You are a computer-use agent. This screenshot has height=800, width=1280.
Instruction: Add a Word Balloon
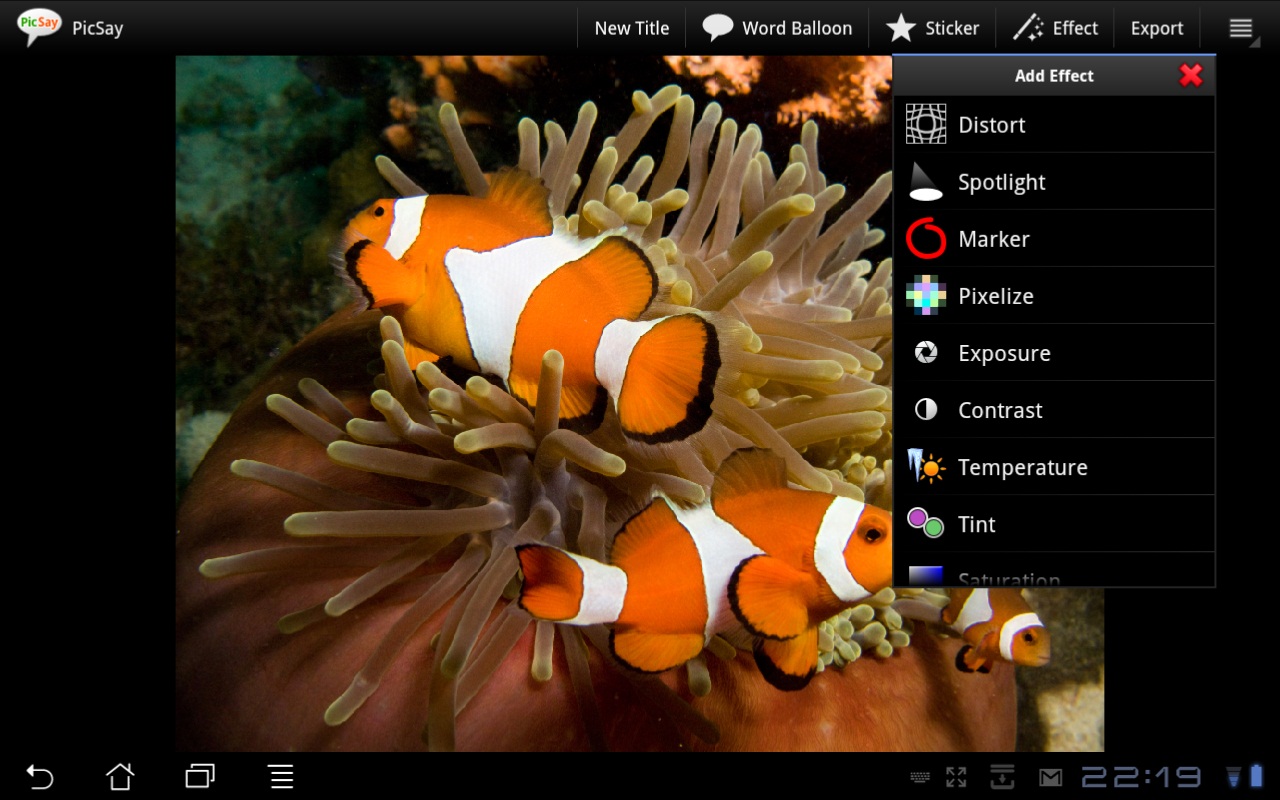pyautogui.click(x=777, y=28)
